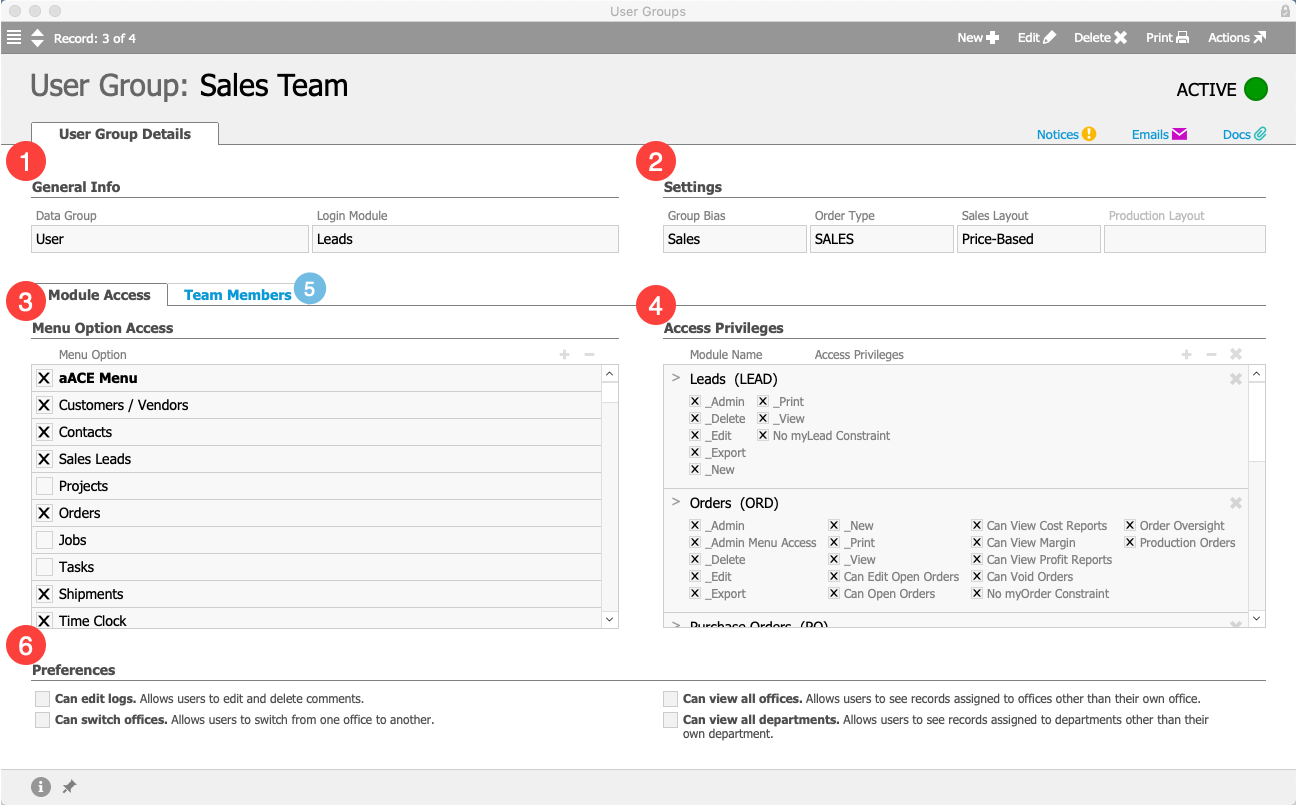The width and height of the screenshot is (1296, 805).
Task: Select the User Group Details tab
Action: tap(125, 134)
